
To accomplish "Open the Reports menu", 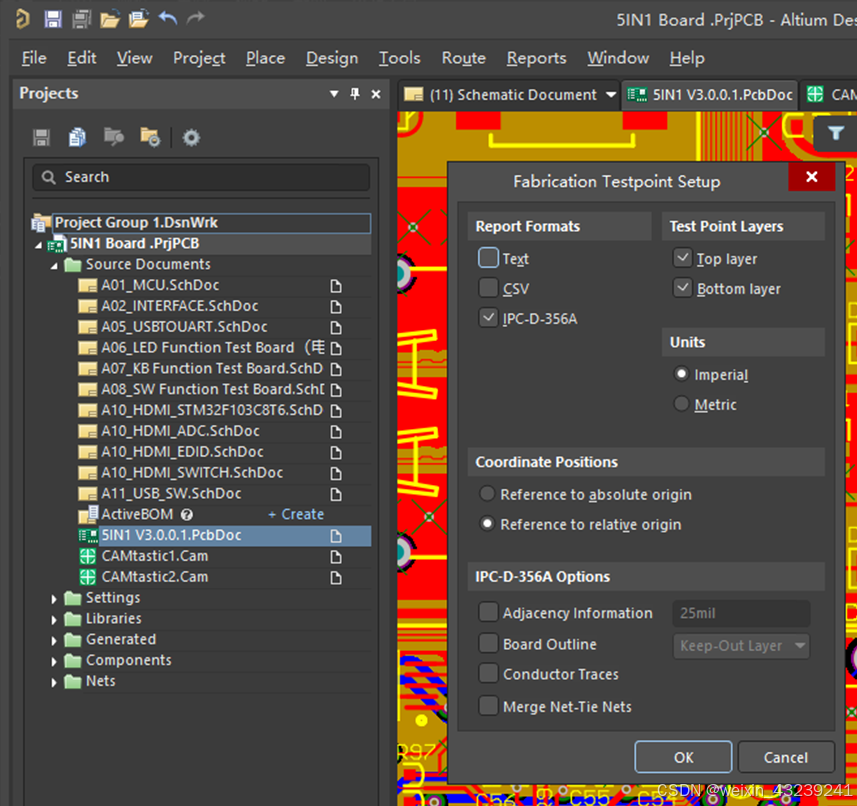I will coord(536,58).
